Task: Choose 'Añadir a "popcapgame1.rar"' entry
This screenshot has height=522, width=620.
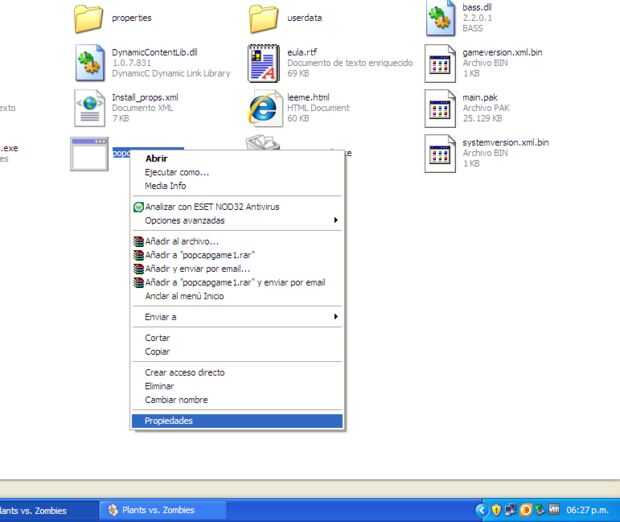Action: point(237,255)
